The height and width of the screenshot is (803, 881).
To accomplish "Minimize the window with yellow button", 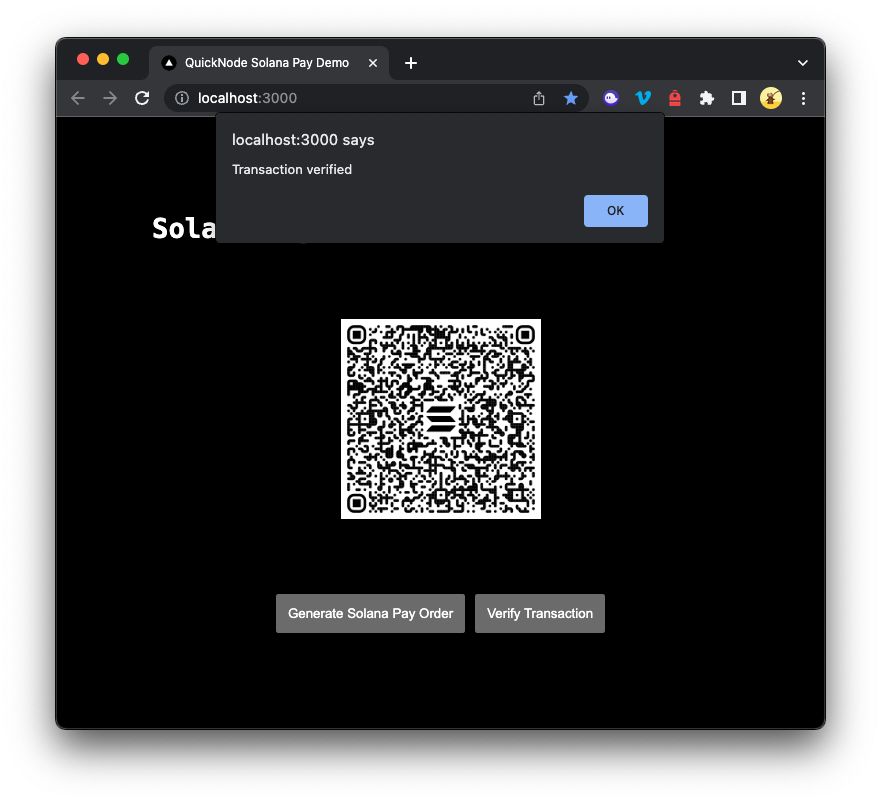I will (x=103, y=59).
